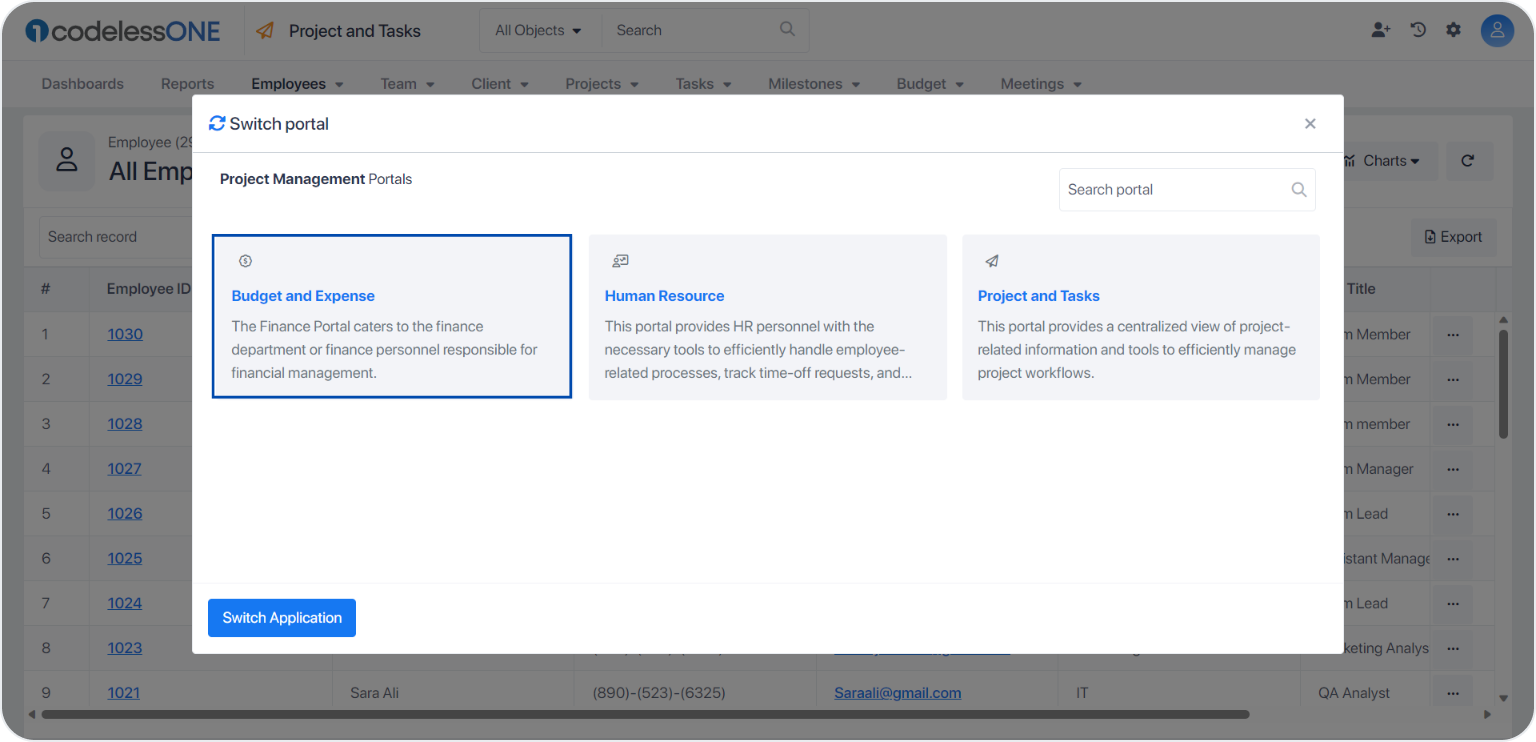This screenshot has height=742, width=1536.
Task: Click the Human Resource card icon
Action: 620,261
